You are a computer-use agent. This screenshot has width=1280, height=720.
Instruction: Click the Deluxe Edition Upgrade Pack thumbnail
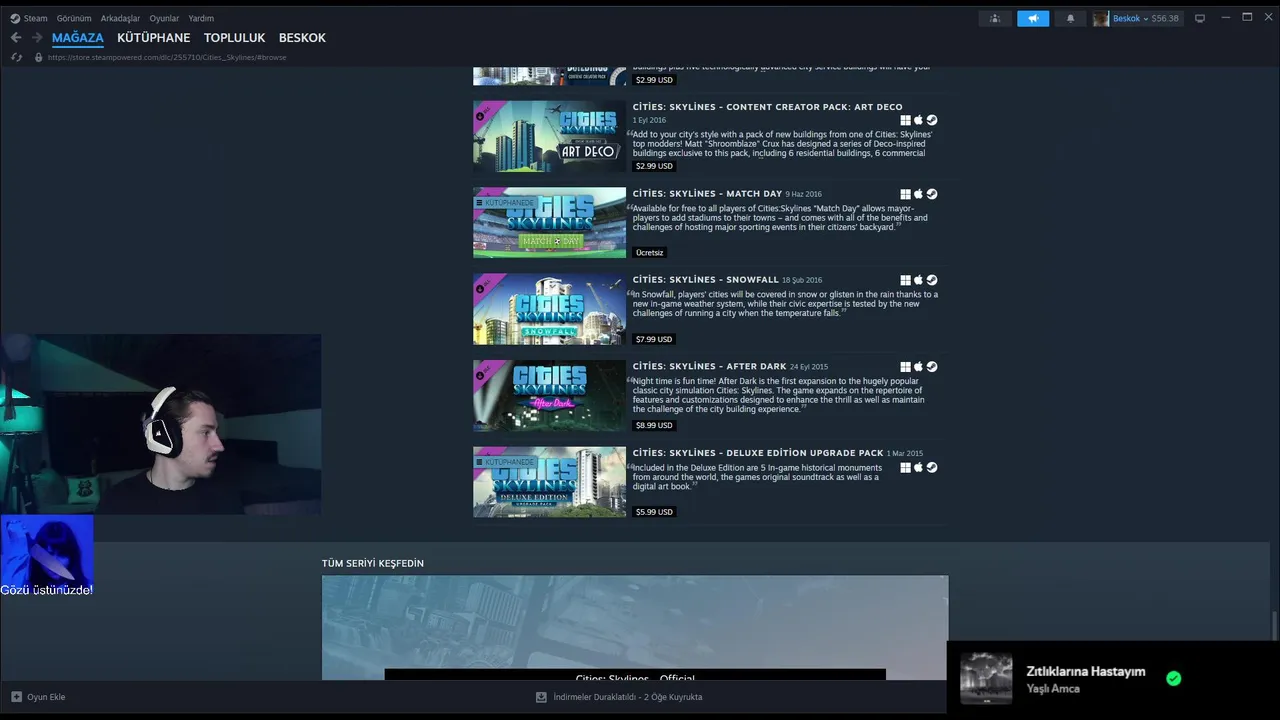coord(549,482)
